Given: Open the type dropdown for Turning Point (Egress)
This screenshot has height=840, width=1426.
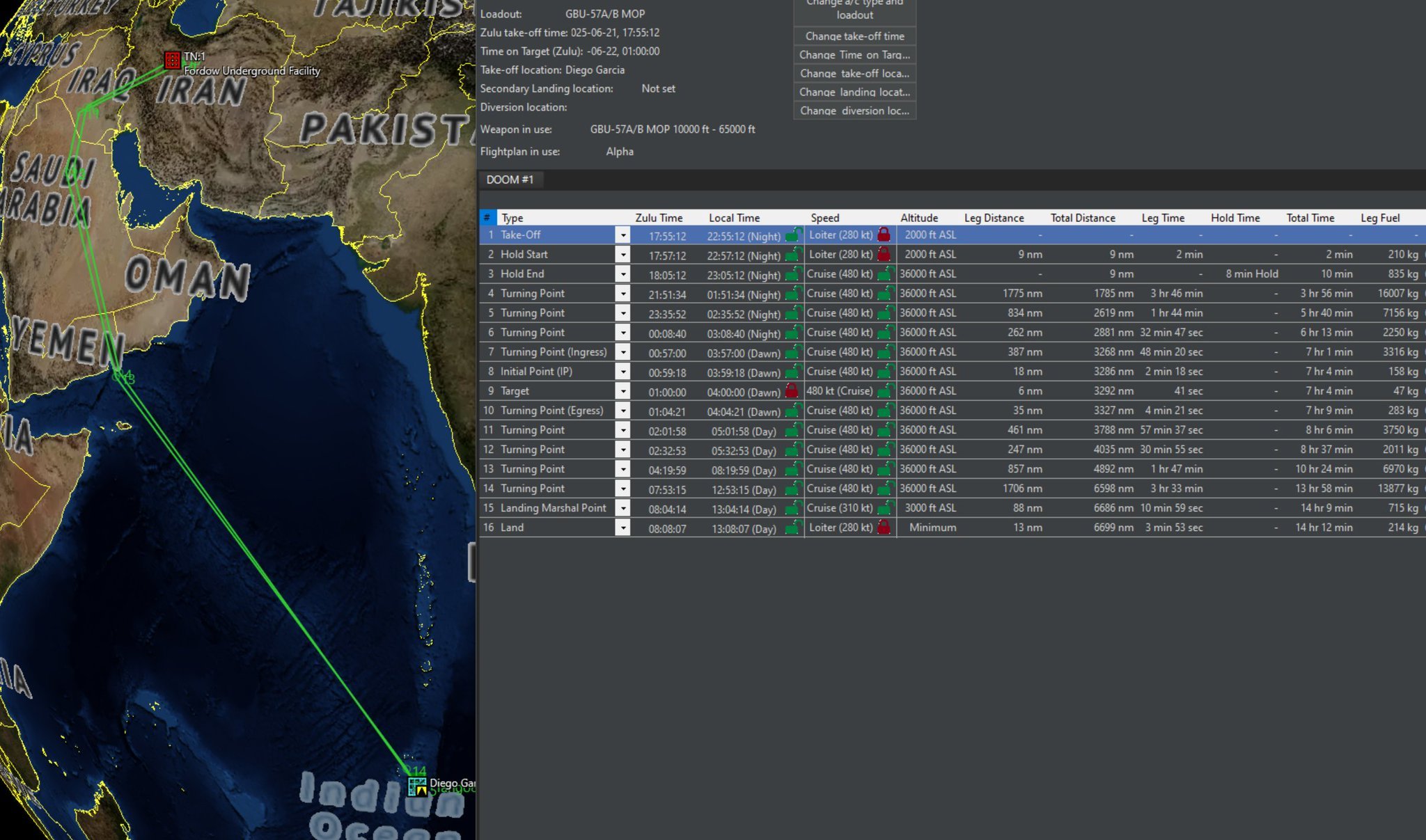Looking at the screenshot, I should click(x=622, y=411).
